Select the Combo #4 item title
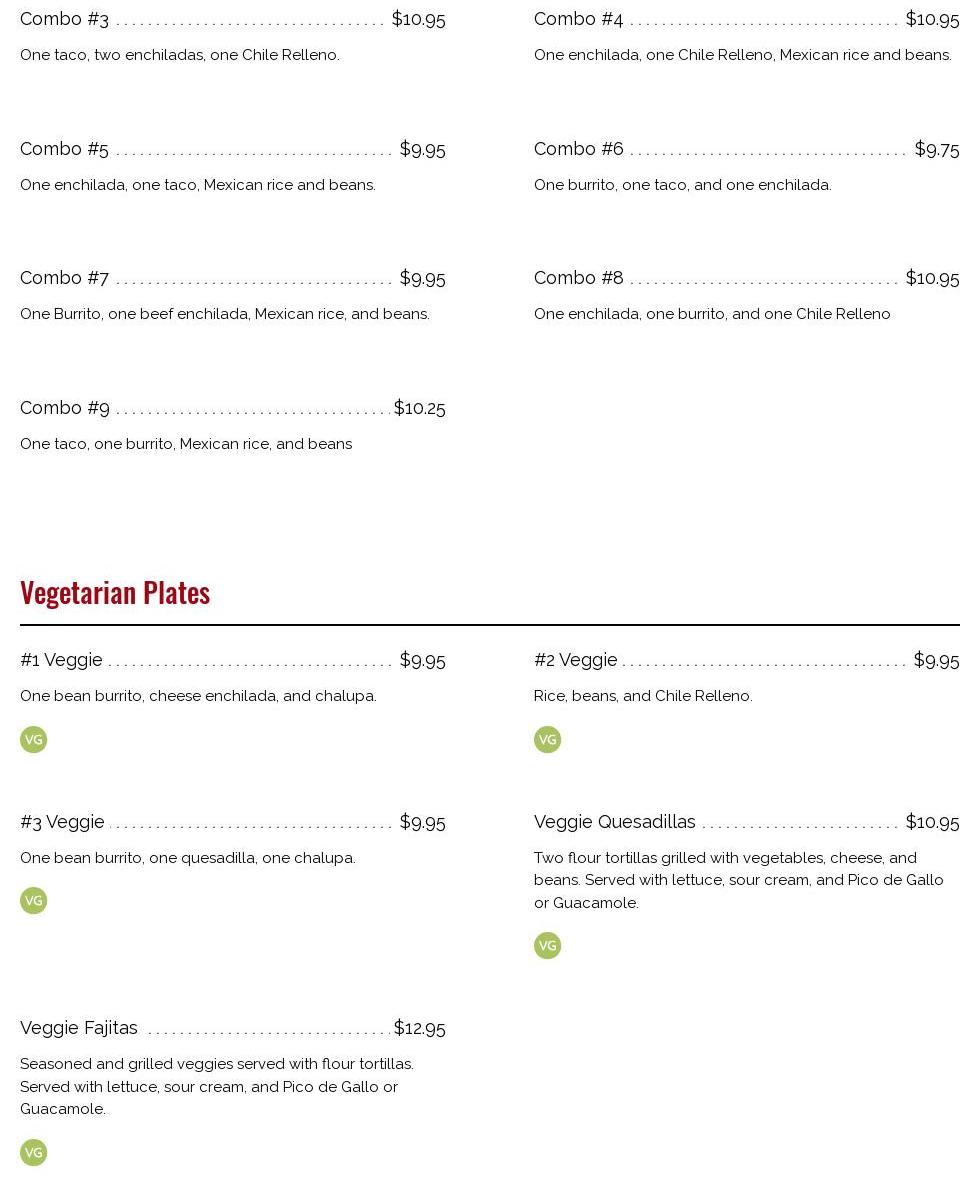 coord(578,19)
